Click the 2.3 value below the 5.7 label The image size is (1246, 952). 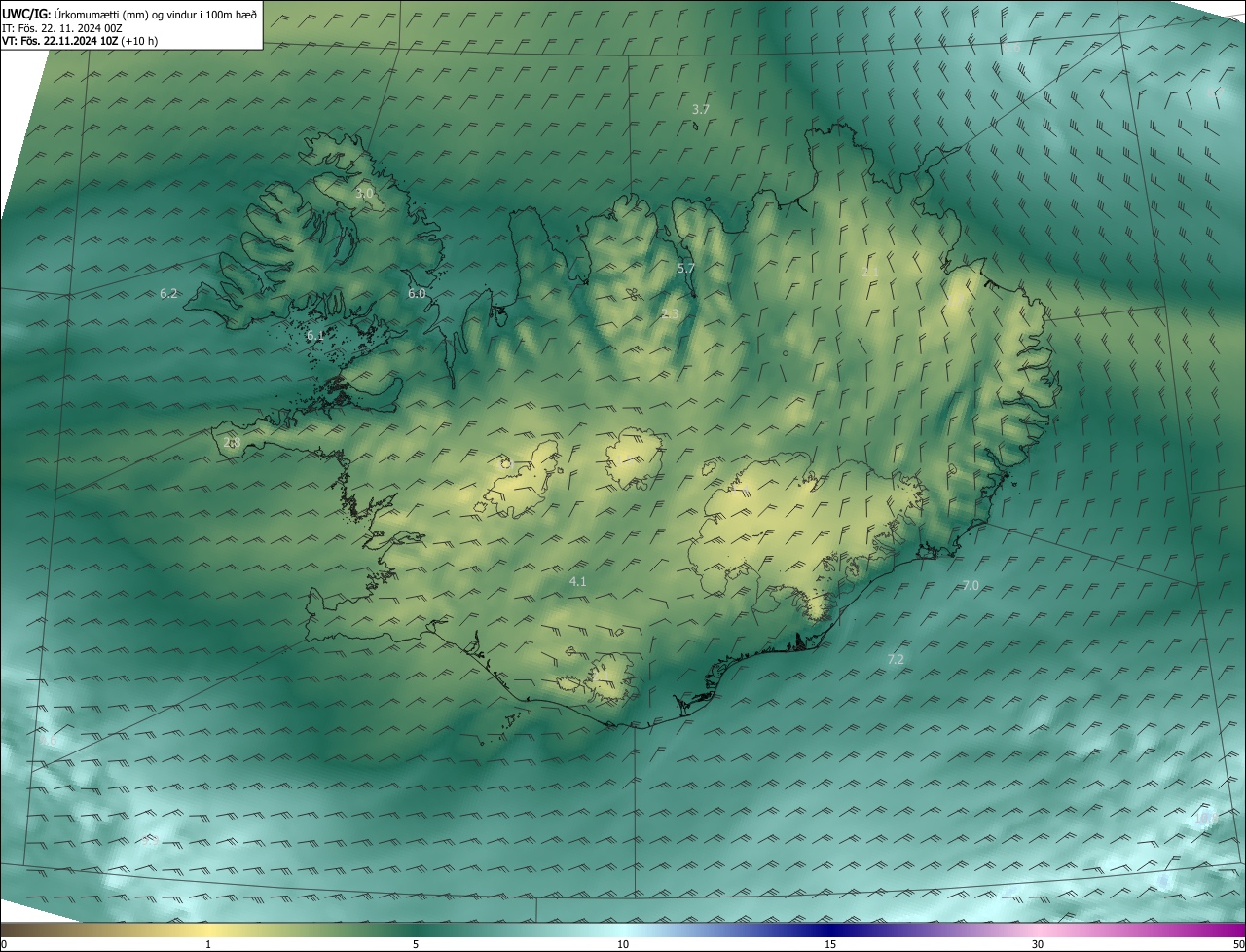click(x=670, y=313)
